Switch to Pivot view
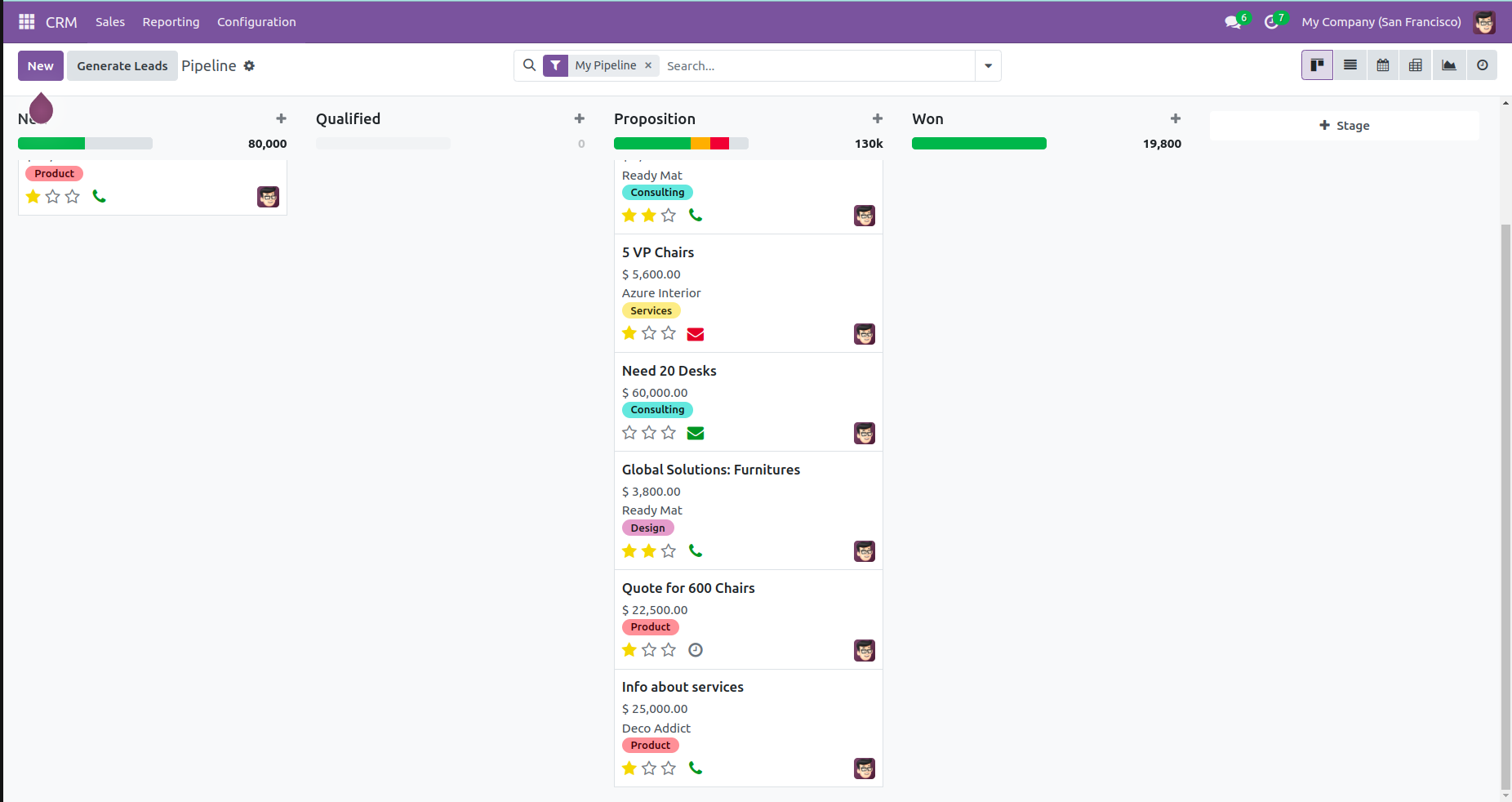This screenshot has width=1512, height=802. (x=1416, y=65)
